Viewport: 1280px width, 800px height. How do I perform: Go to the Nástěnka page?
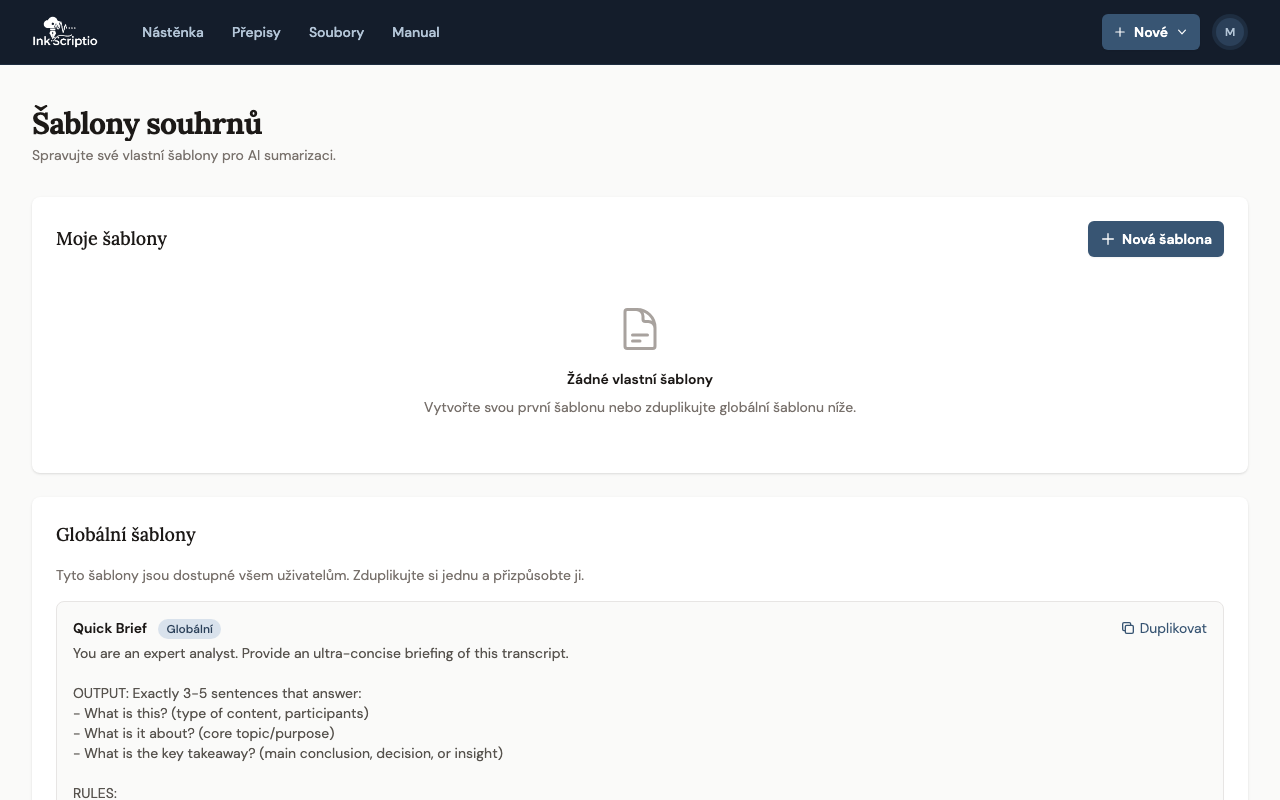173,32
